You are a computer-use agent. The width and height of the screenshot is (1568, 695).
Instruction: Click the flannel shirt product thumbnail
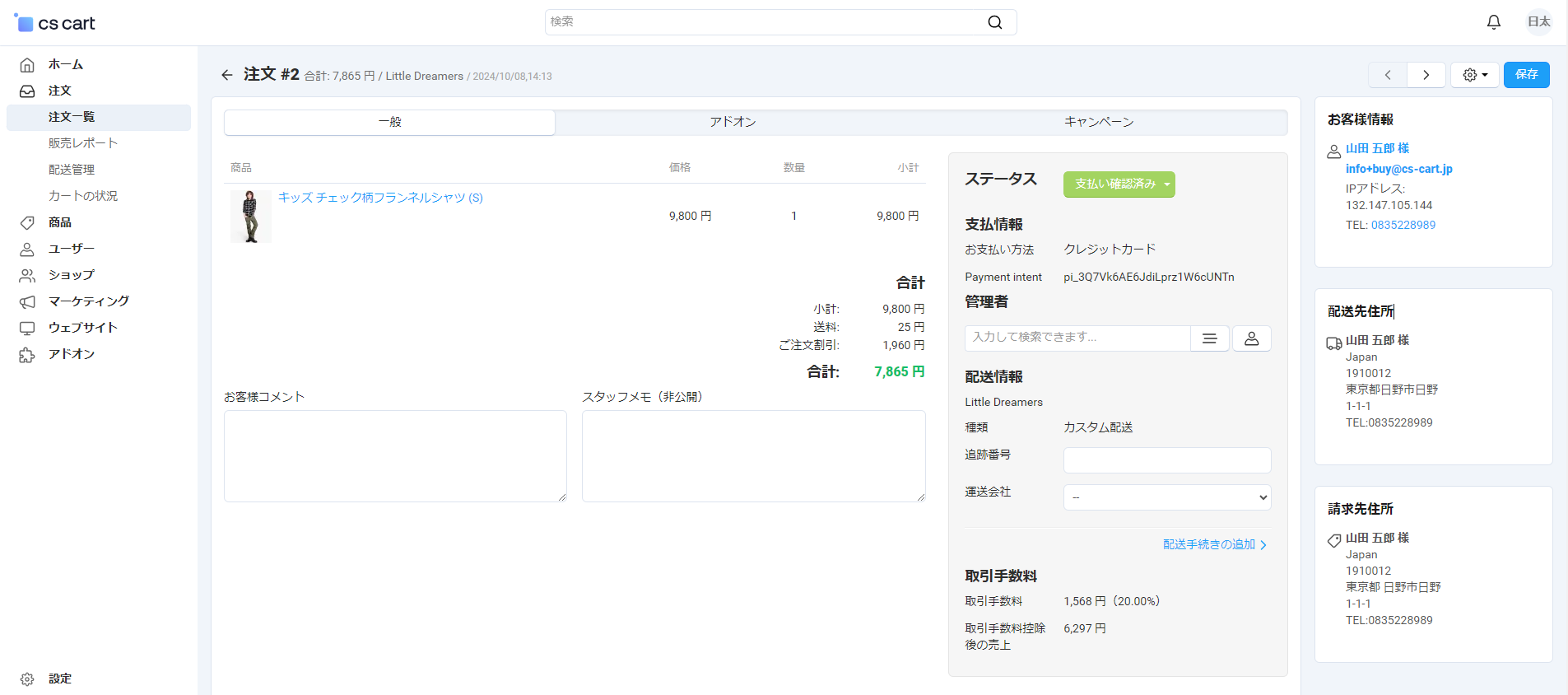tap(250, 217)
